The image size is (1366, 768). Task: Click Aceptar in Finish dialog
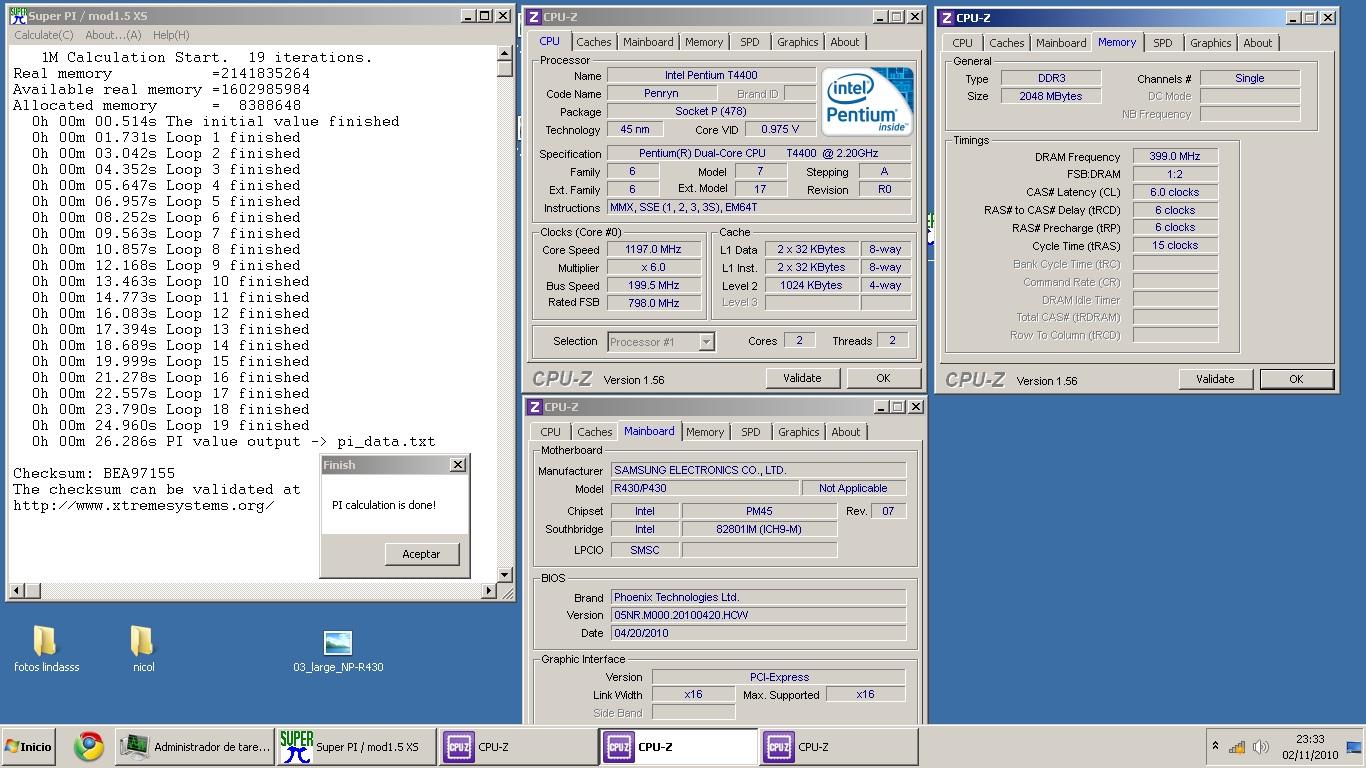(421, 554)
